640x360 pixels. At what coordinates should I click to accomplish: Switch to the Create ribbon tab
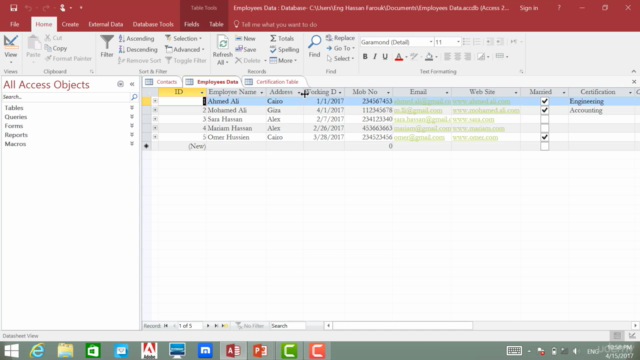click(x=70, y=24)
